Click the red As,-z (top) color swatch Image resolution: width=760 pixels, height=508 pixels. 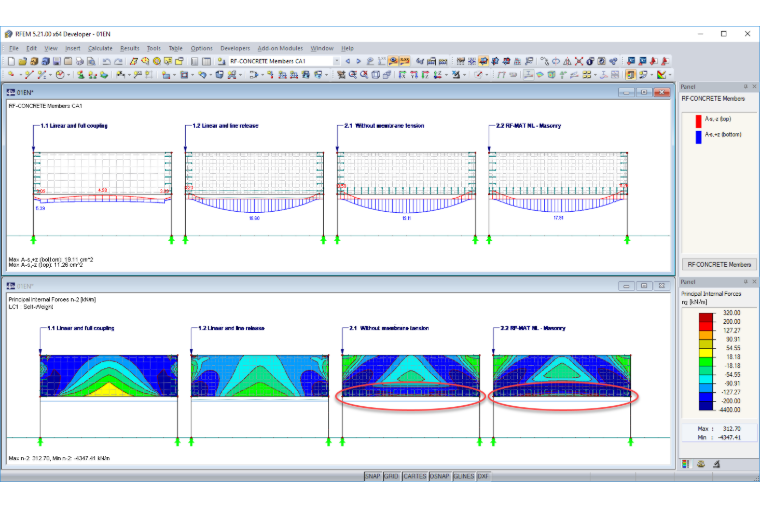698,121
